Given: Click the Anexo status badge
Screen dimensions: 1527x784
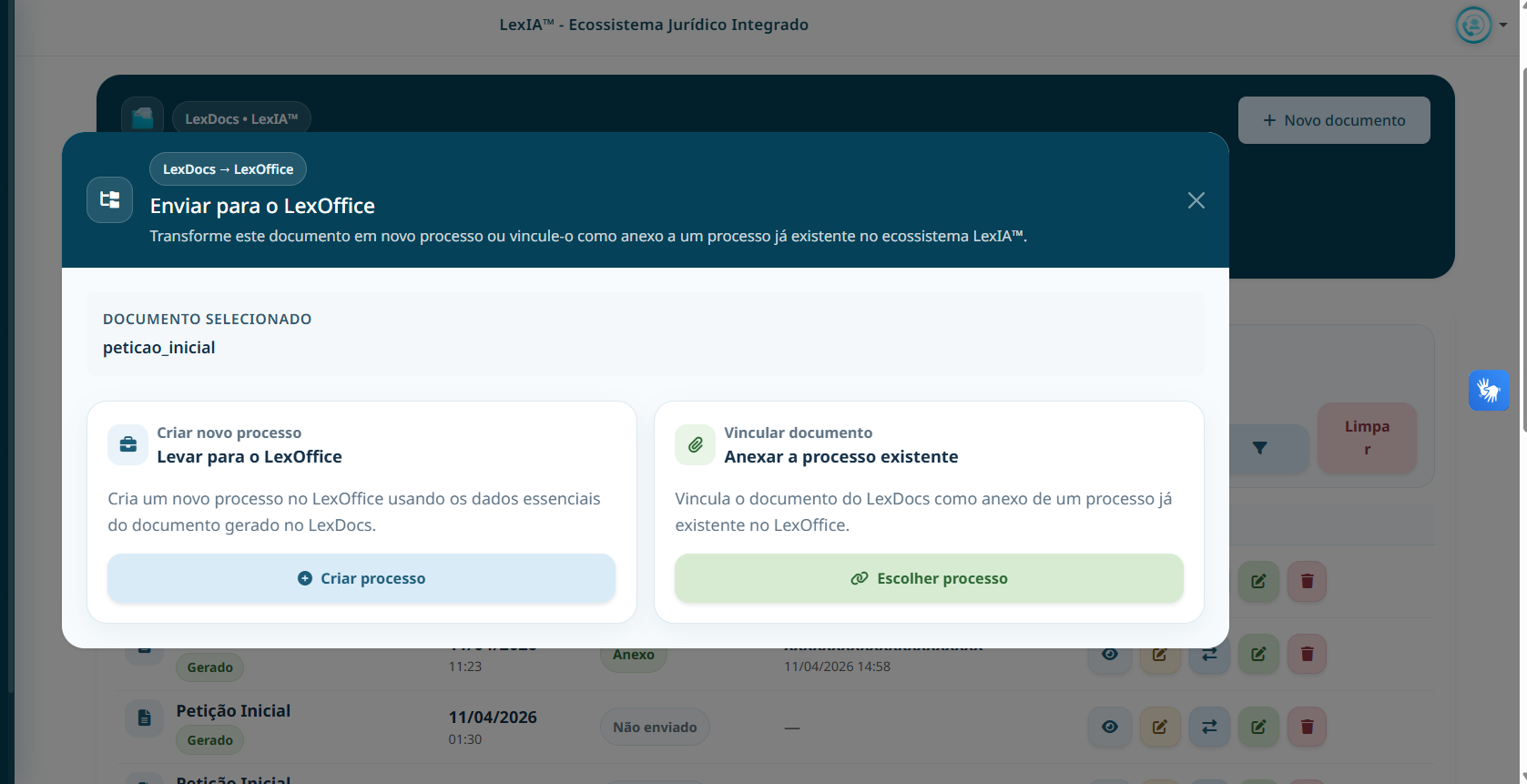Looking at the screenshot, I should (x=634, y=656).
